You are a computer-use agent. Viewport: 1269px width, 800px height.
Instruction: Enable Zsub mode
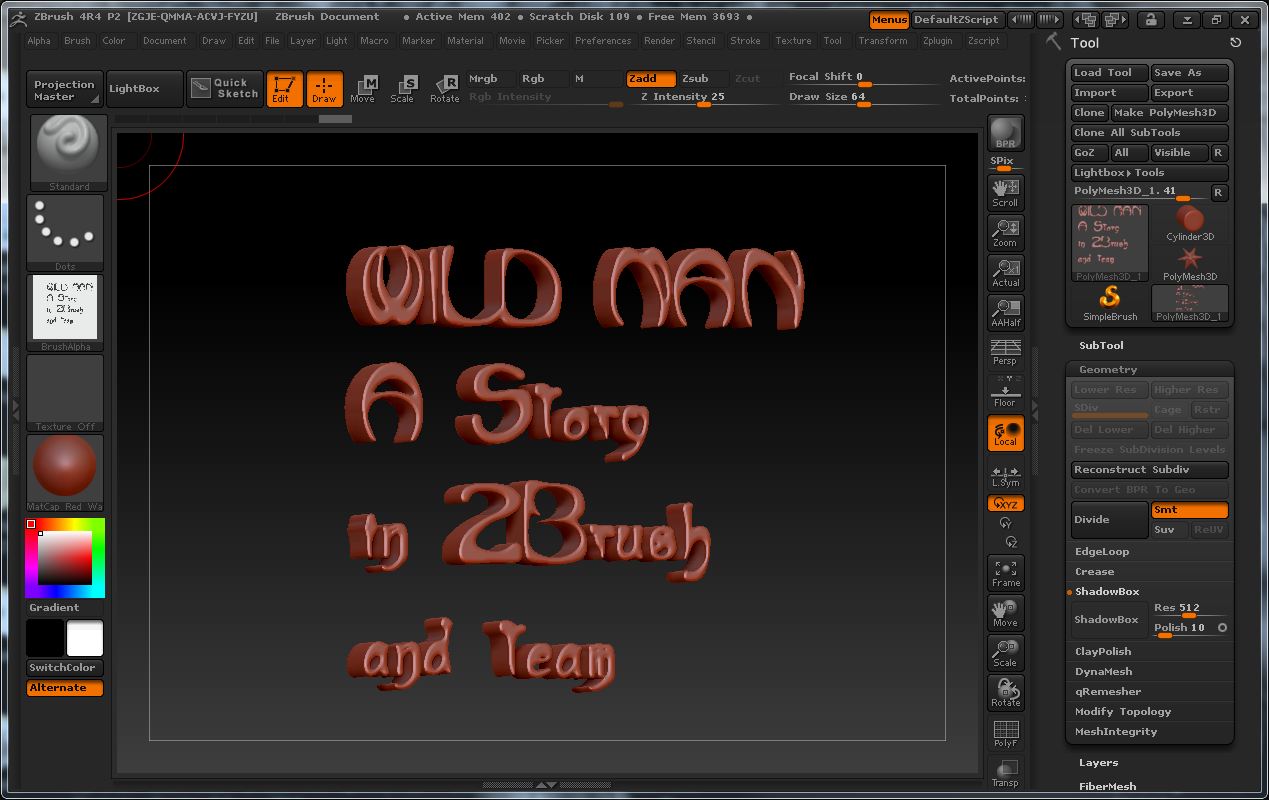[x=703, y=78]
